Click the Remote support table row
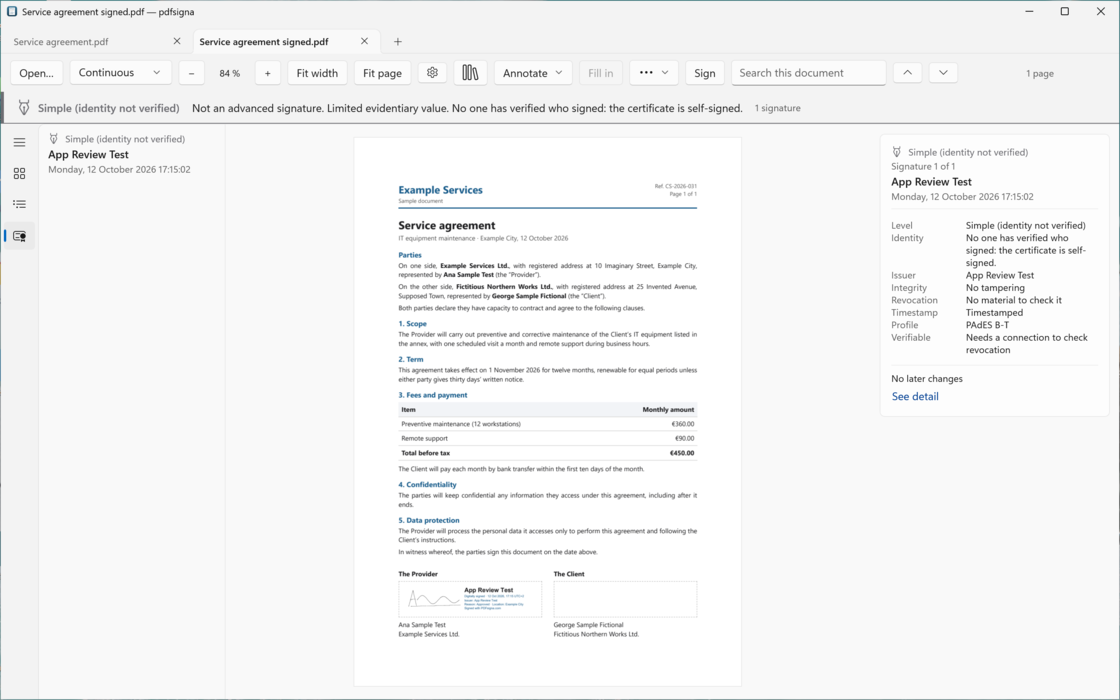Screen dimensions: 1120x700 click(x=547, y=439)
